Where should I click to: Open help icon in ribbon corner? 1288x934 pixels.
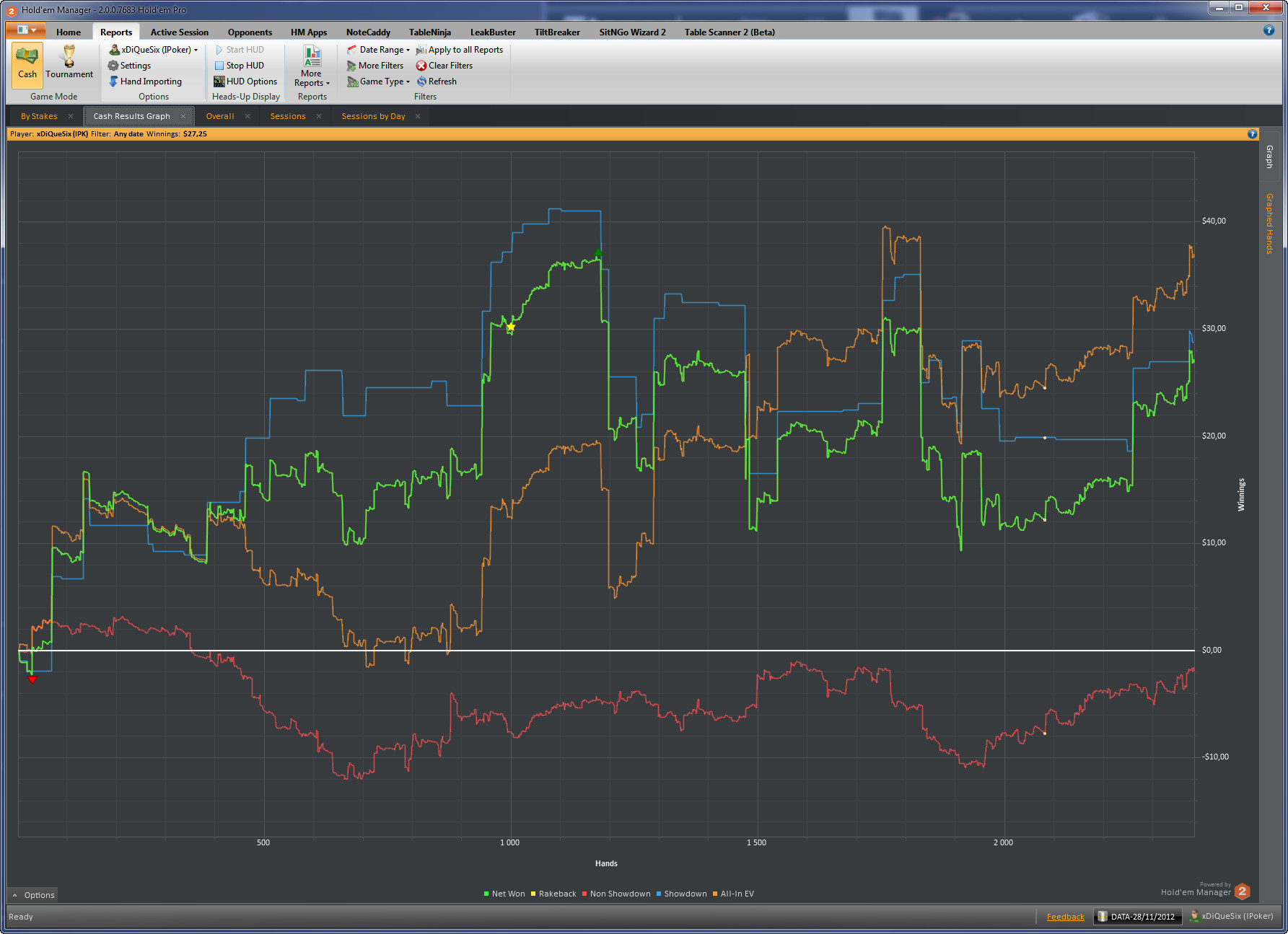pyautogui.click(x=1269, y=30)
